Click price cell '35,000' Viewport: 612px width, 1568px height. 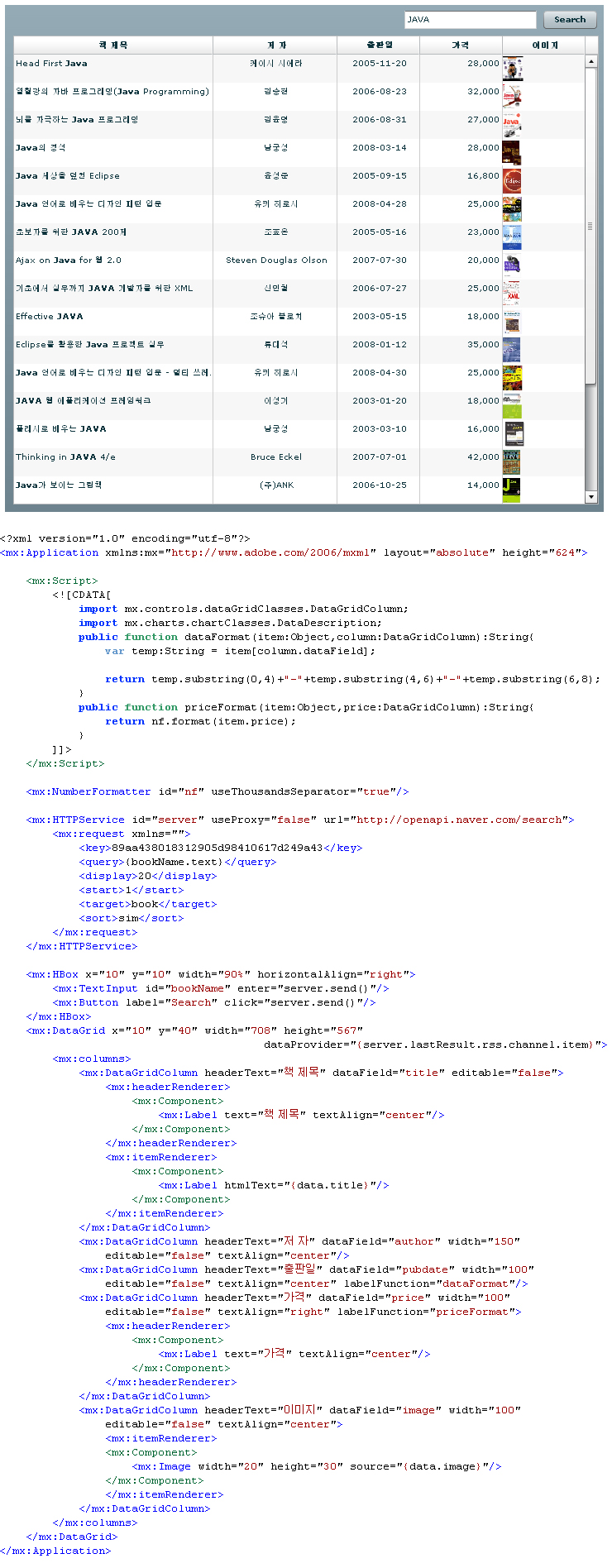[x=483, y=345]
